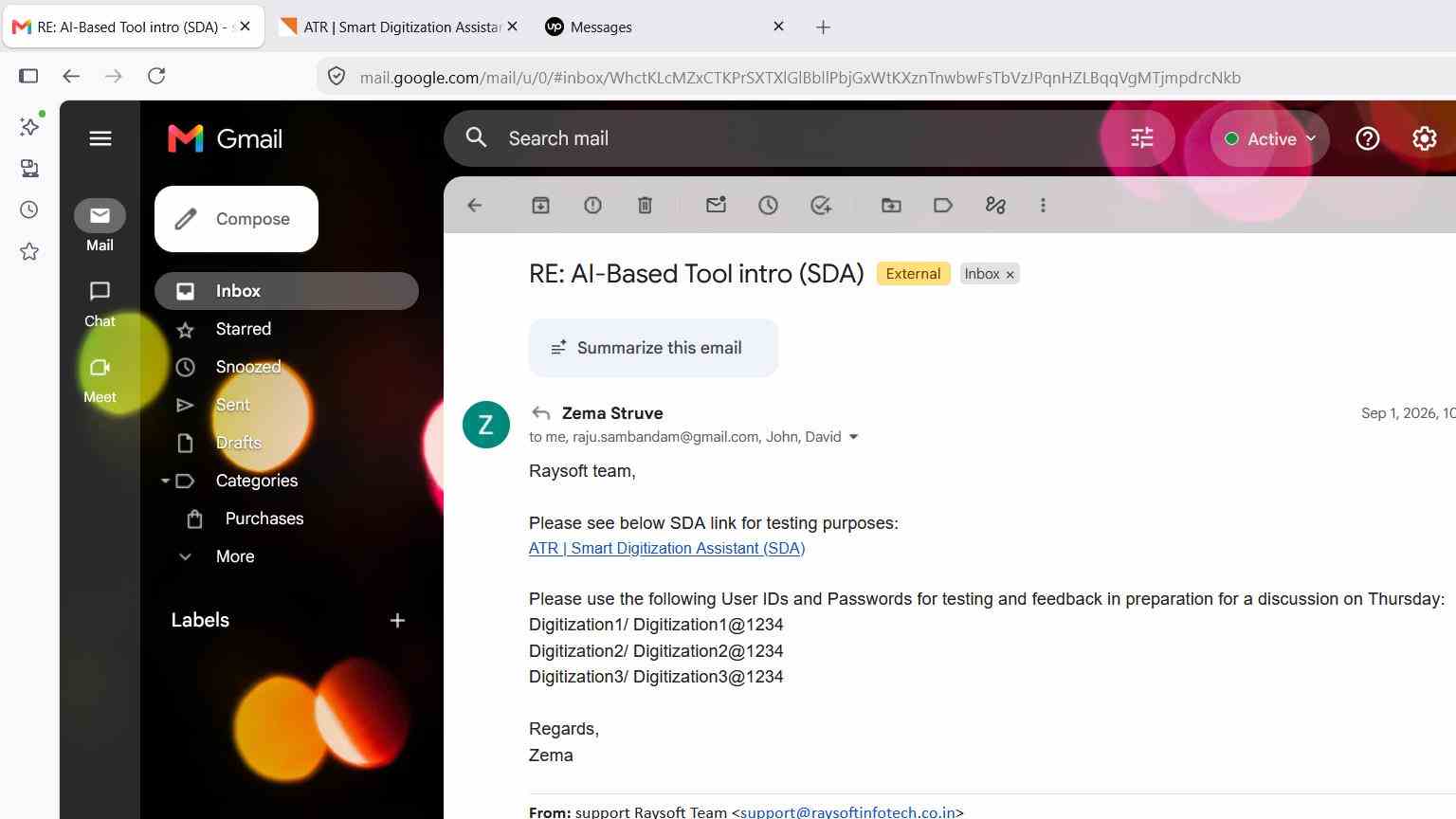Open the Labels tag icon in the toolbar
The image size is (1456, 819).
(943, 205)
